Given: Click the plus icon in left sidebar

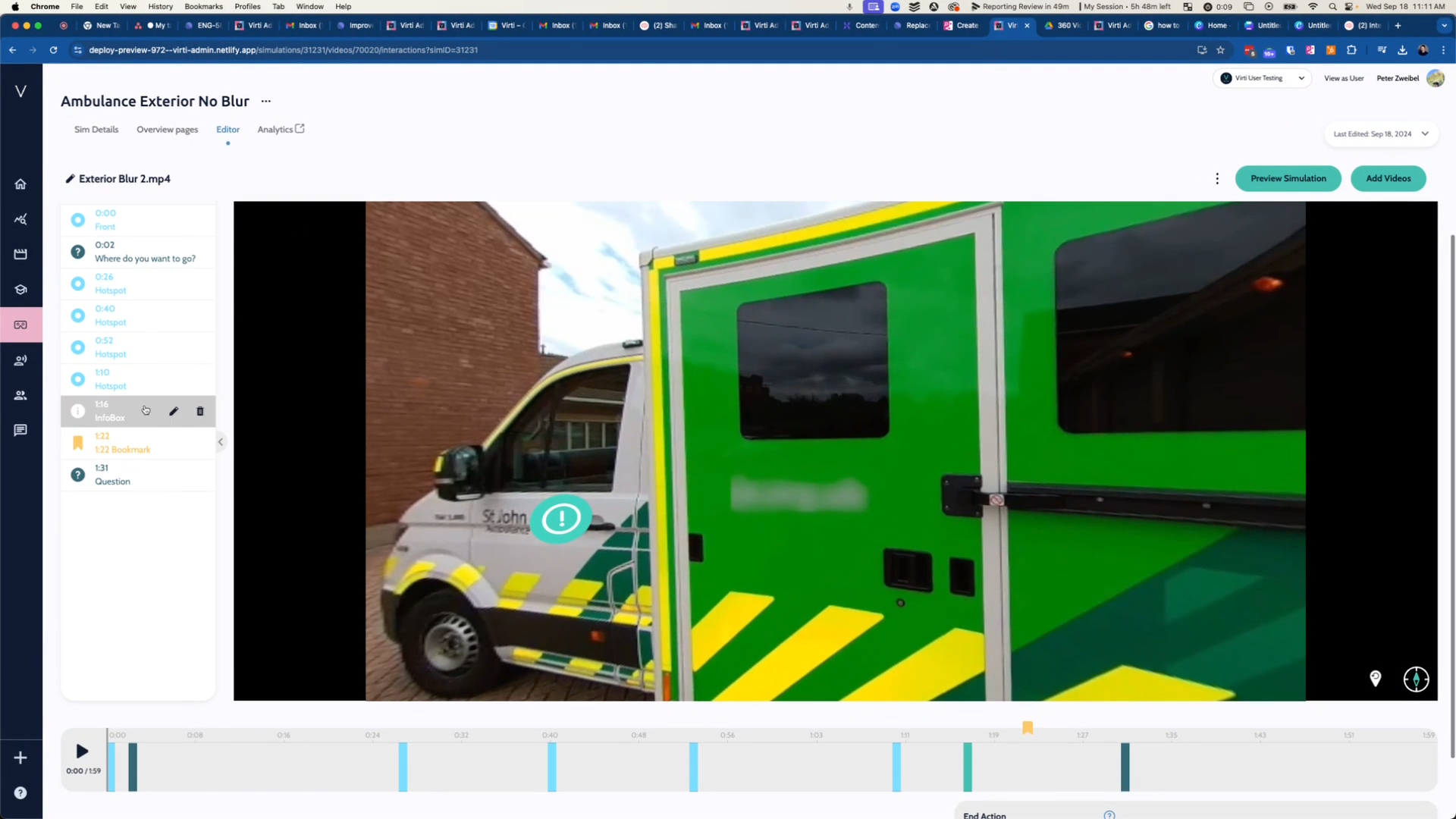Looking at the screenshot, I should tap(20, 758).
